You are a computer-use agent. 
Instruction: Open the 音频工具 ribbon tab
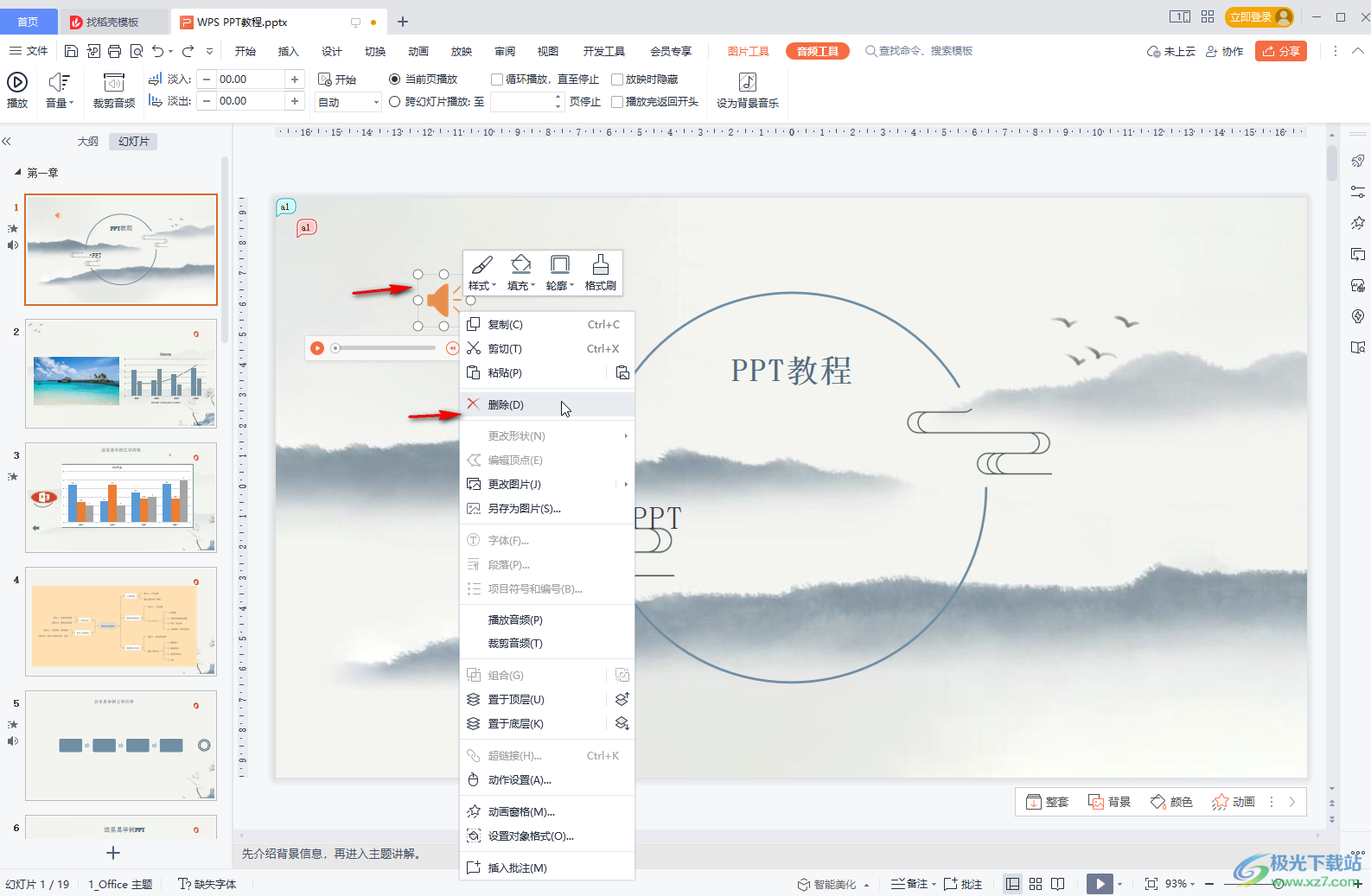(818, 51)
